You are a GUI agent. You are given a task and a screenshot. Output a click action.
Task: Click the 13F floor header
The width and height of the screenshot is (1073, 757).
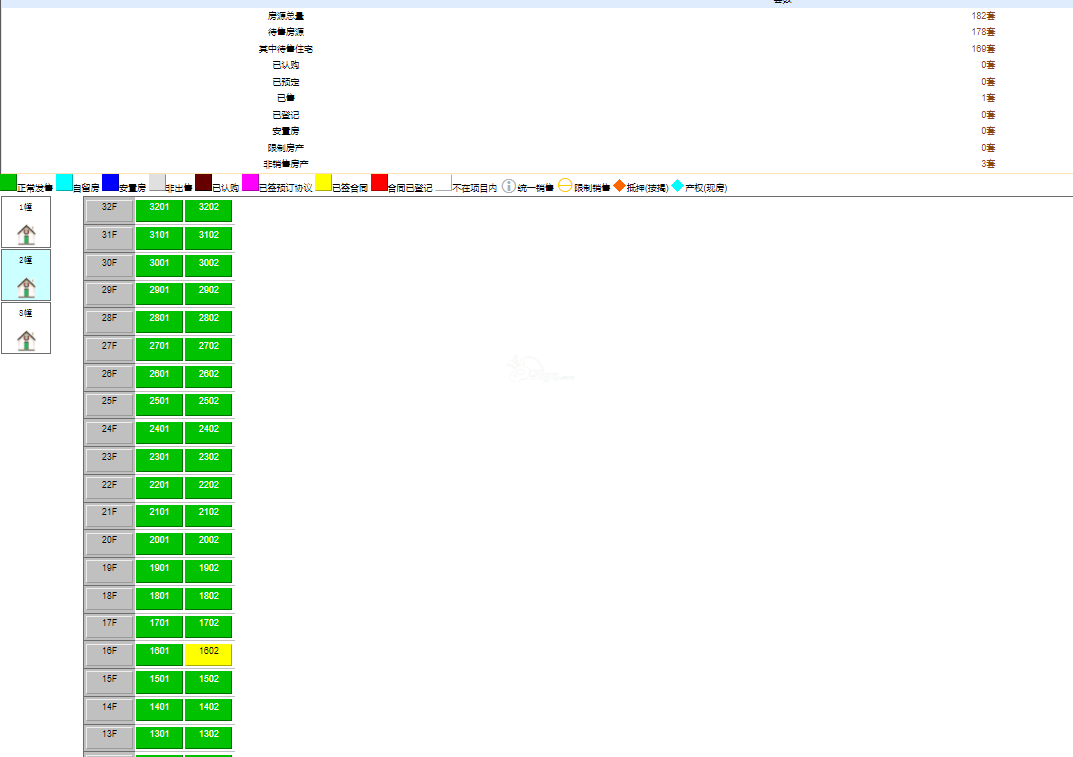(109, 737)
